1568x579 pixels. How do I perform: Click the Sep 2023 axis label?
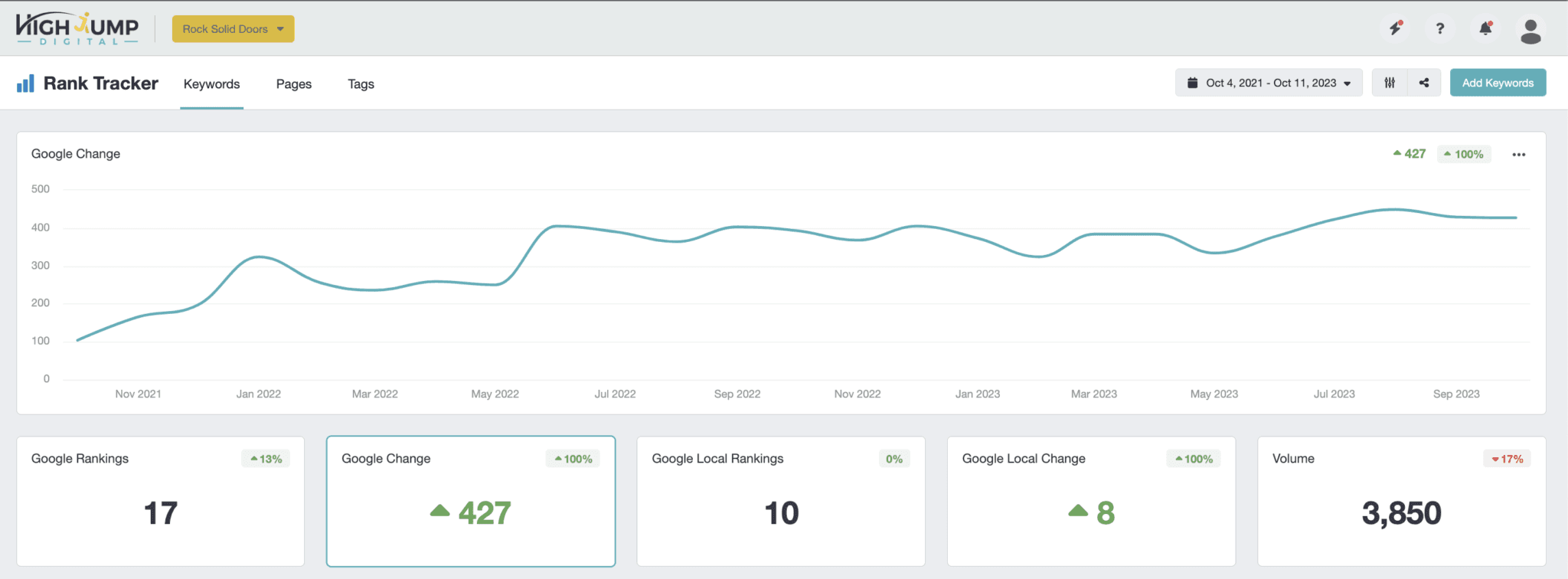coord(1456,394)
